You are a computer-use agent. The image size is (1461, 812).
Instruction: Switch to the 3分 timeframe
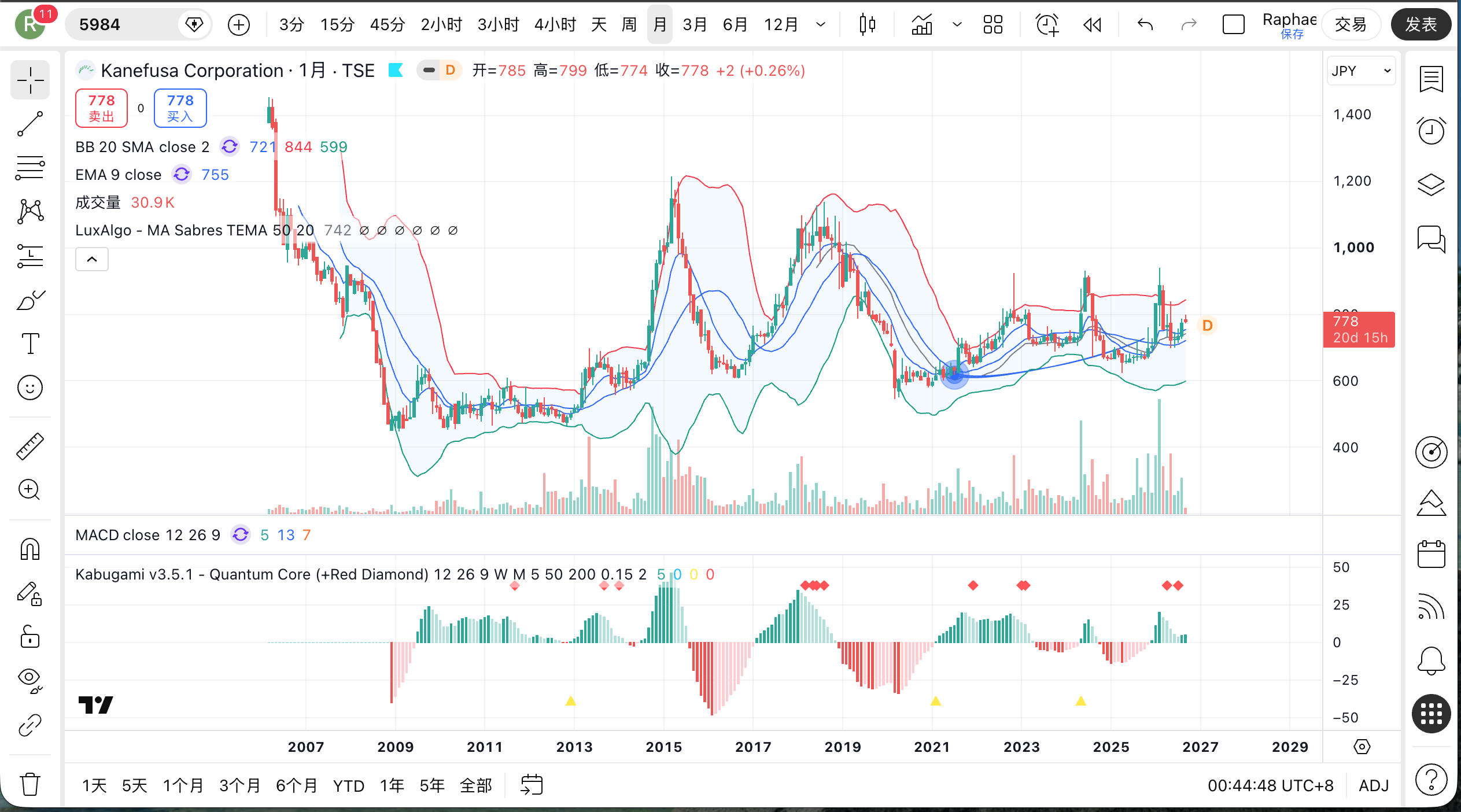tap(292, 24)
